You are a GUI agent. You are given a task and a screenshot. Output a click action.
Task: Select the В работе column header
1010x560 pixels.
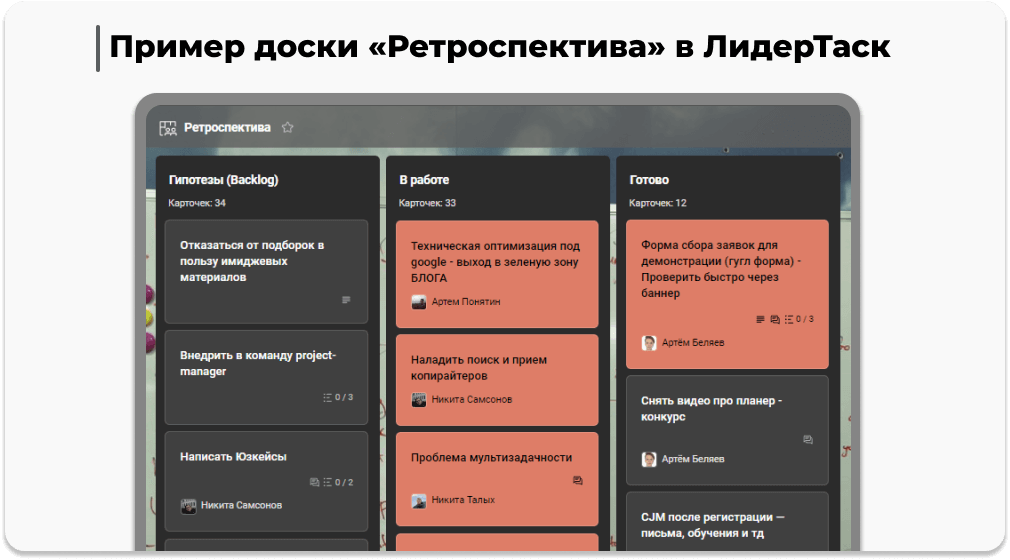click(424, 180)
